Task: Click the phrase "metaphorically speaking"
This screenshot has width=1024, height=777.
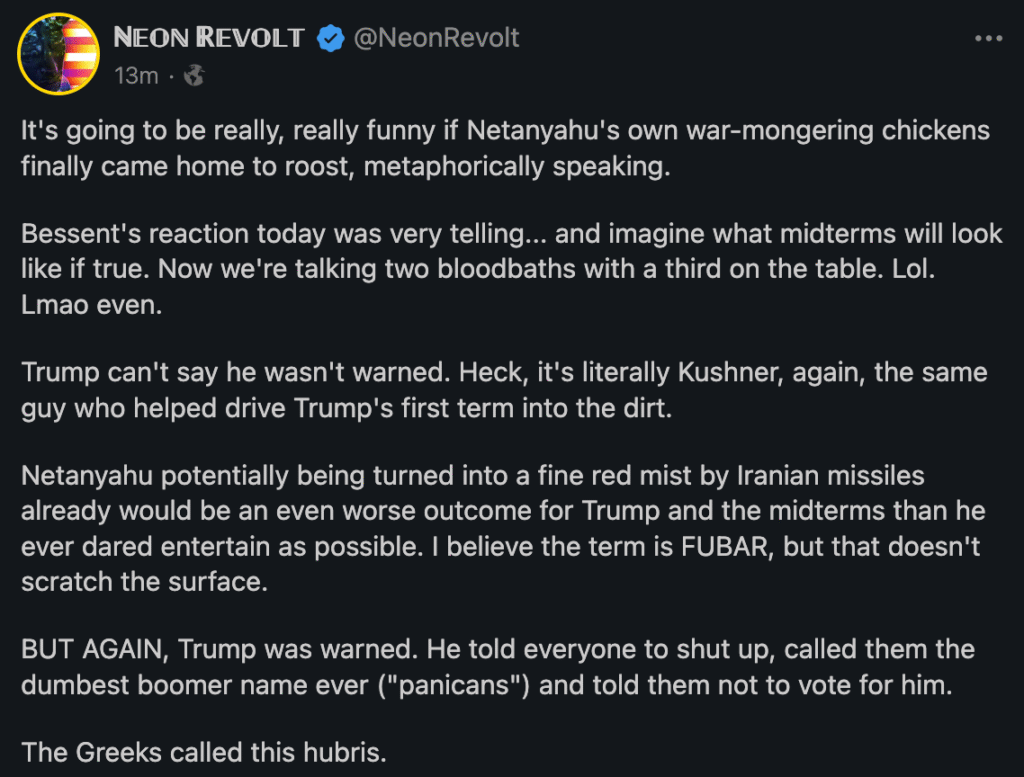Action: click(x=516, y=165)
